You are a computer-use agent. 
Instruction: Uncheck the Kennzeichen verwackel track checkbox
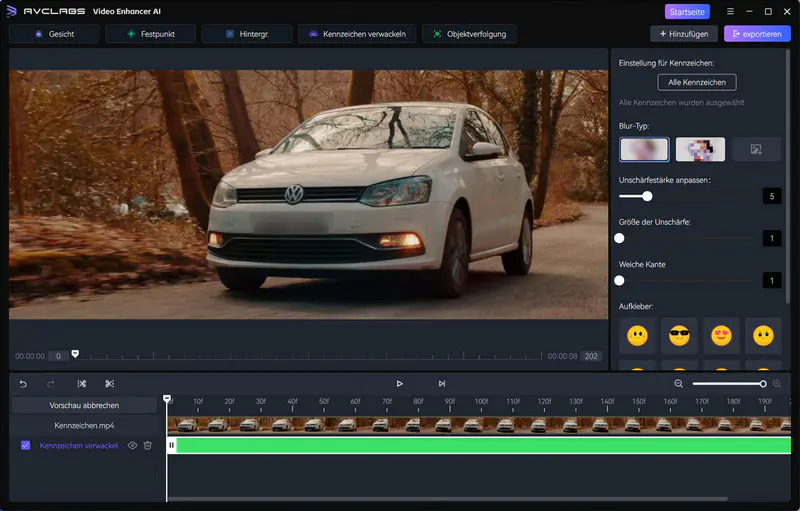tap(25, 445)
